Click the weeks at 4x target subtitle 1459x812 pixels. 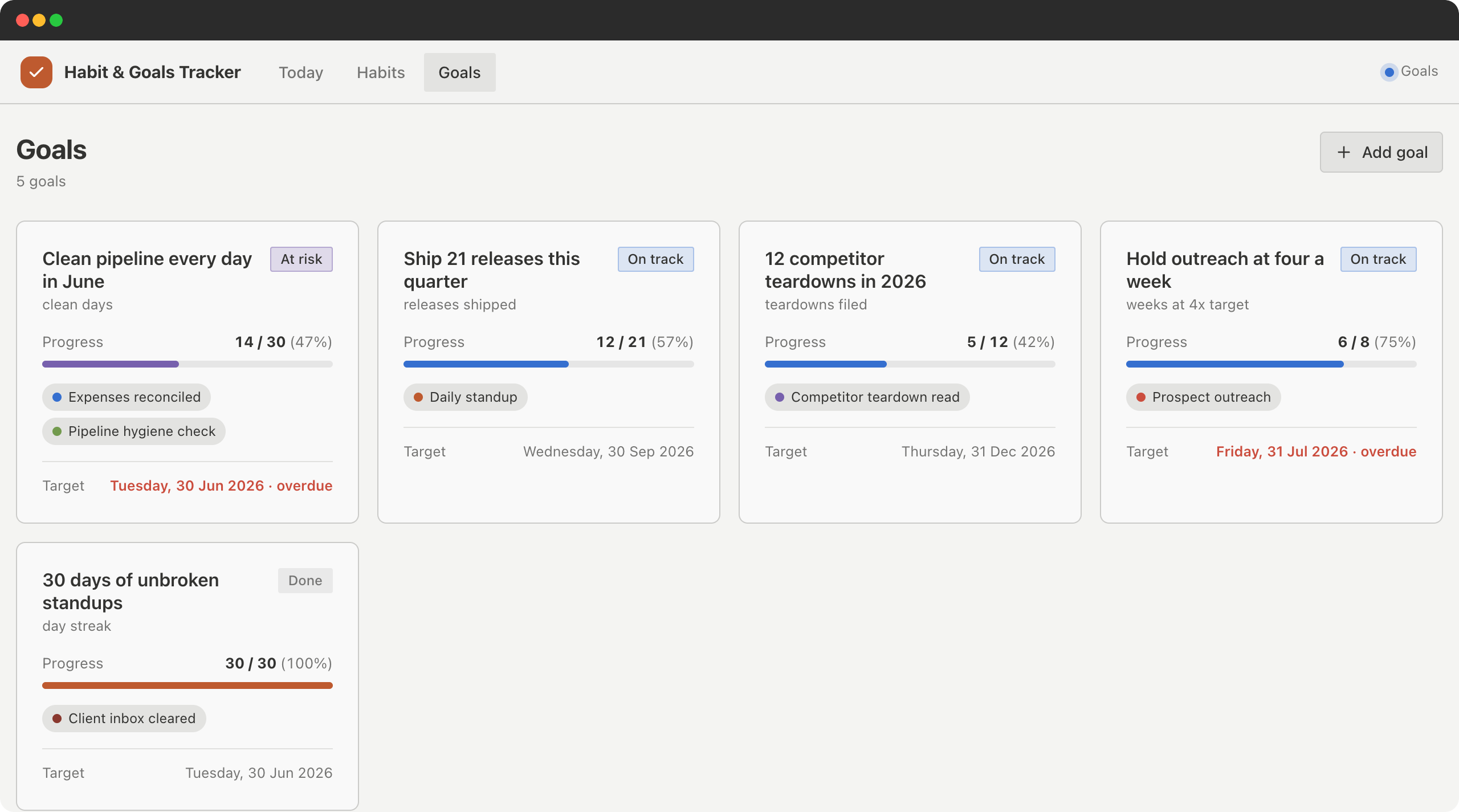1188,305
